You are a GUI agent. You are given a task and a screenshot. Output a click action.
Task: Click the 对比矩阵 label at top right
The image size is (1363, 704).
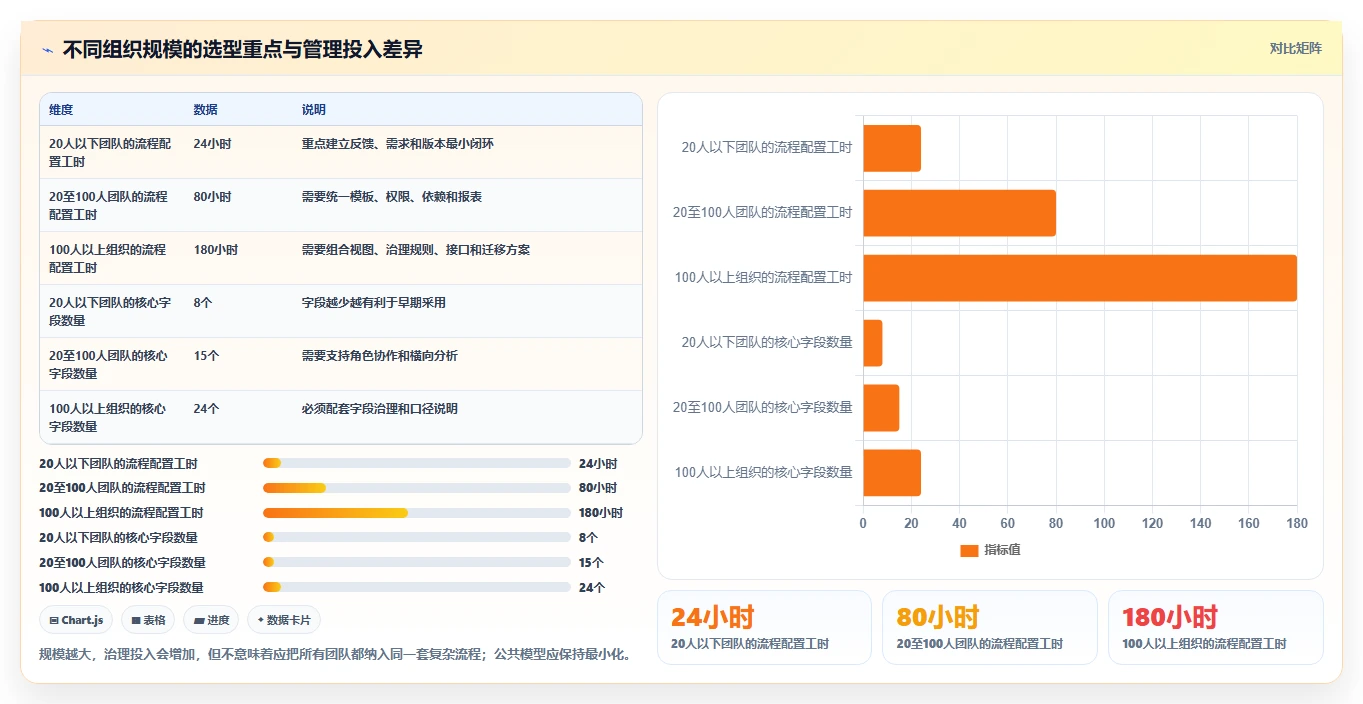(x=1295, y=48)
